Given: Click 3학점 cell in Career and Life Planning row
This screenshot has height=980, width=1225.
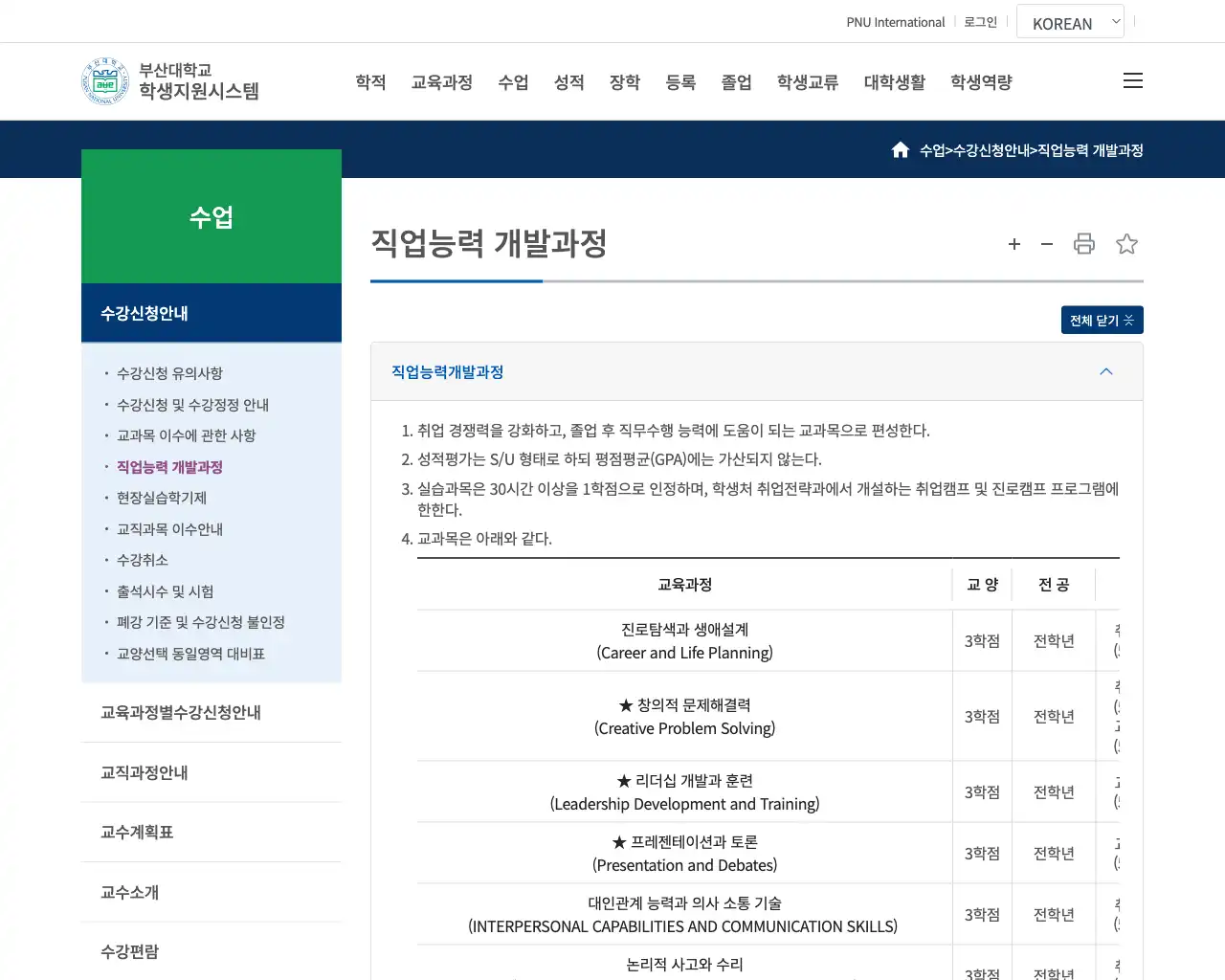Looking at the screenshot, I should click(x=982, y=641).
